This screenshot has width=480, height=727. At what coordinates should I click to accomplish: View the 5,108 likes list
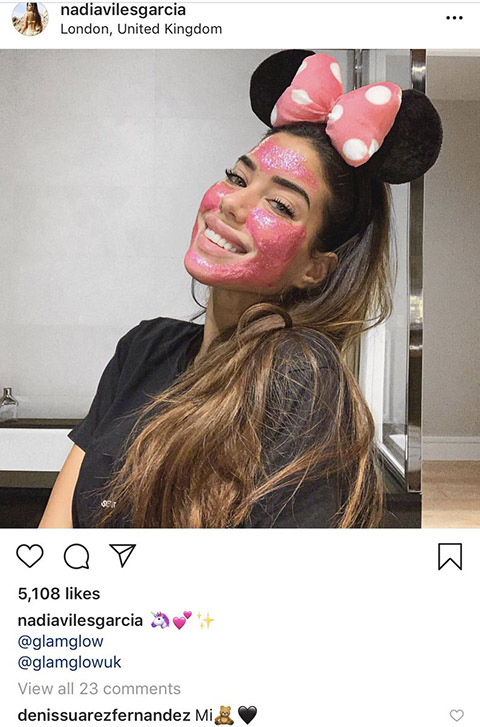point(59,593)
